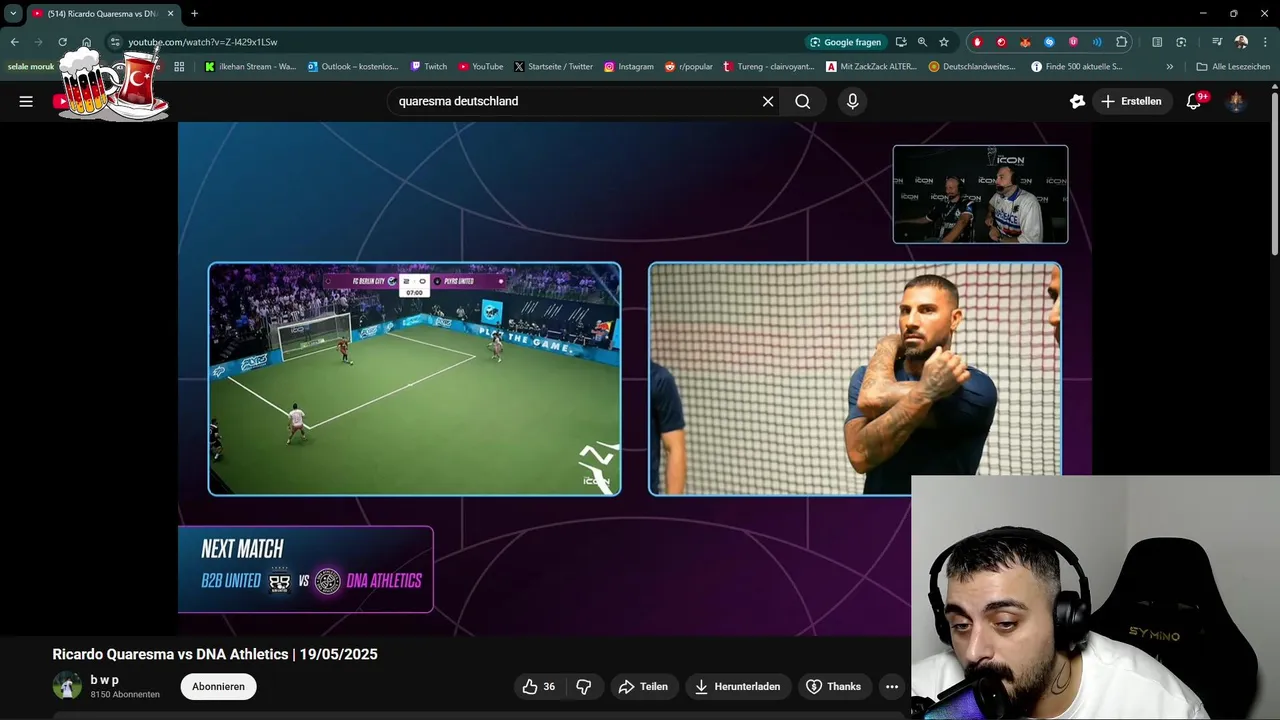
Task: Click the magnifier search button
Action: pos(803,101)
